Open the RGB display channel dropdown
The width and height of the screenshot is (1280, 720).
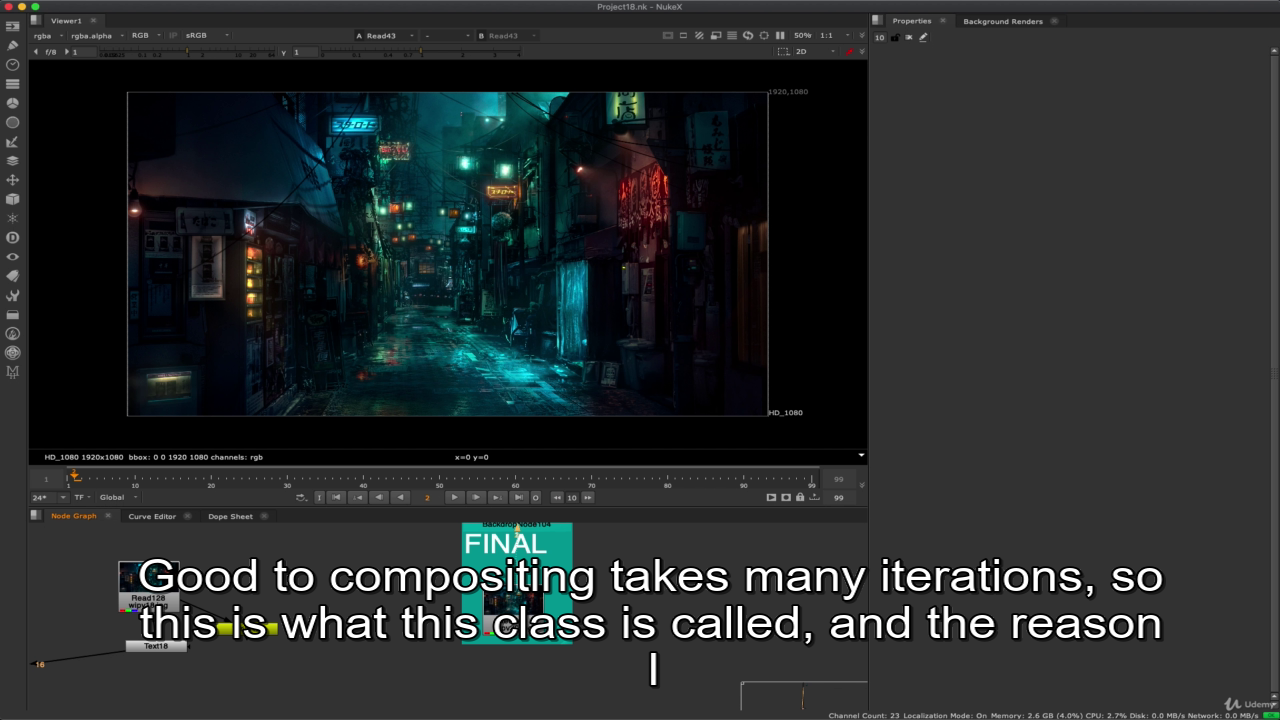click(x=146, y=35)
